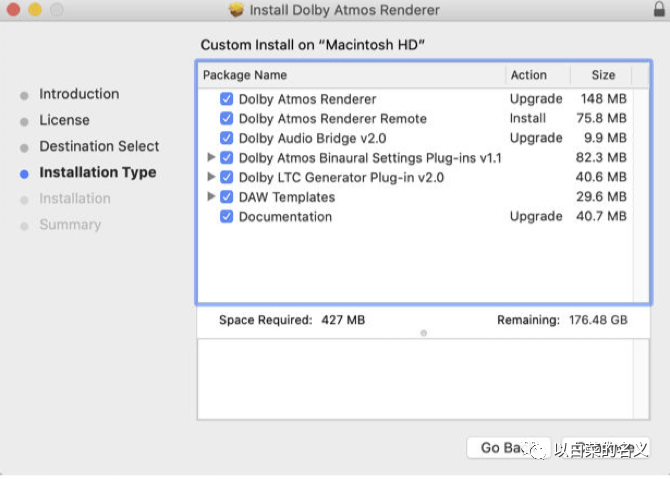Toggle Dolby LTC Generator Plug-in checkbox

tap(226, 177)
